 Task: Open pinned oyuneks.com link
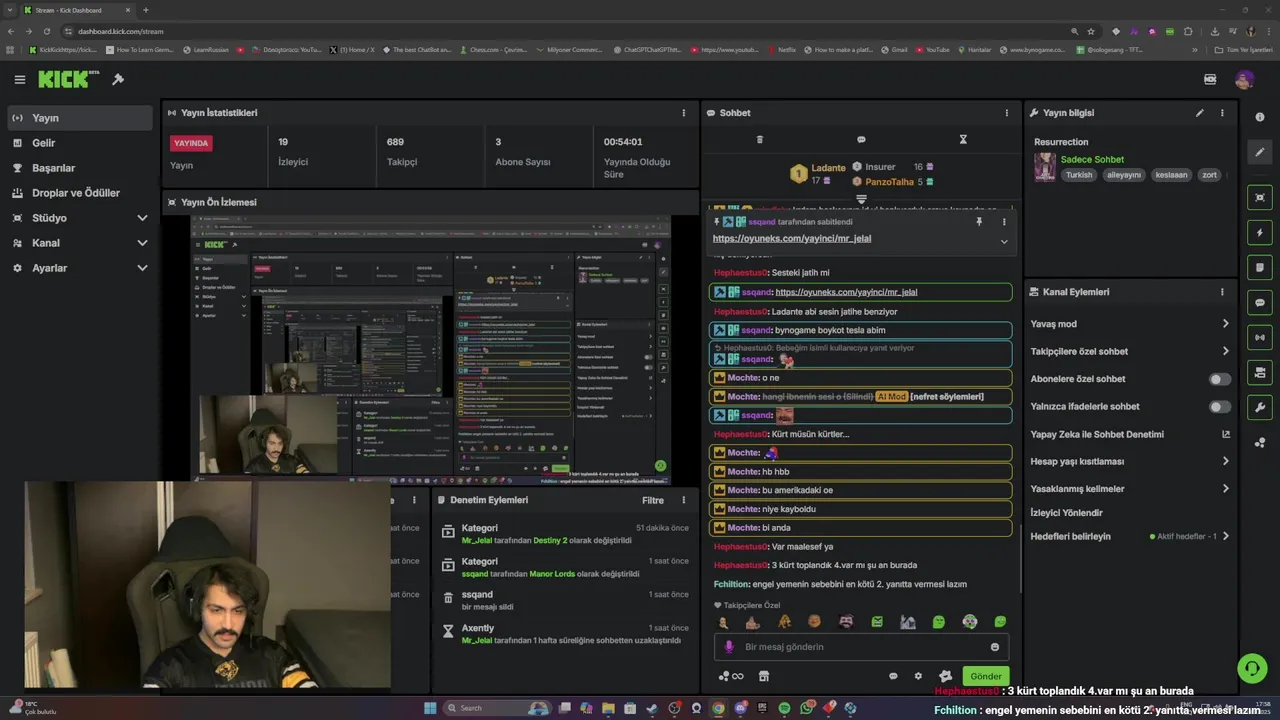pyautogui.click(x=792, y=239)
